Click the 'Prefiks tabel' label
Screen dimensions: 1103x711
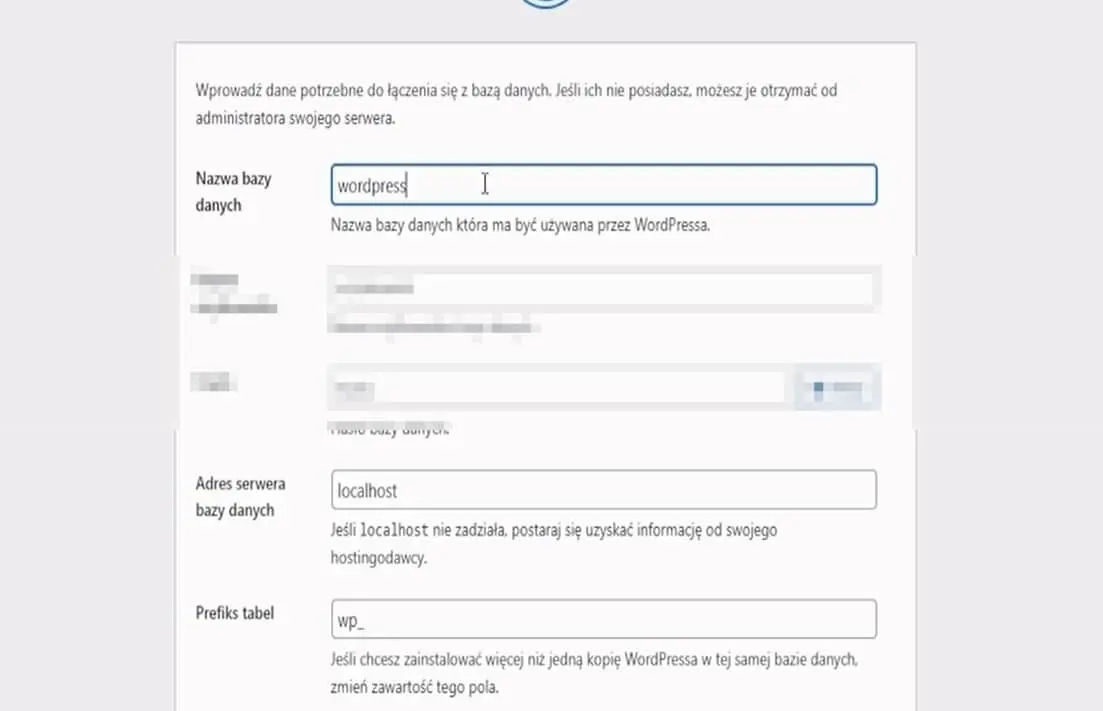(x=234, y=613)
